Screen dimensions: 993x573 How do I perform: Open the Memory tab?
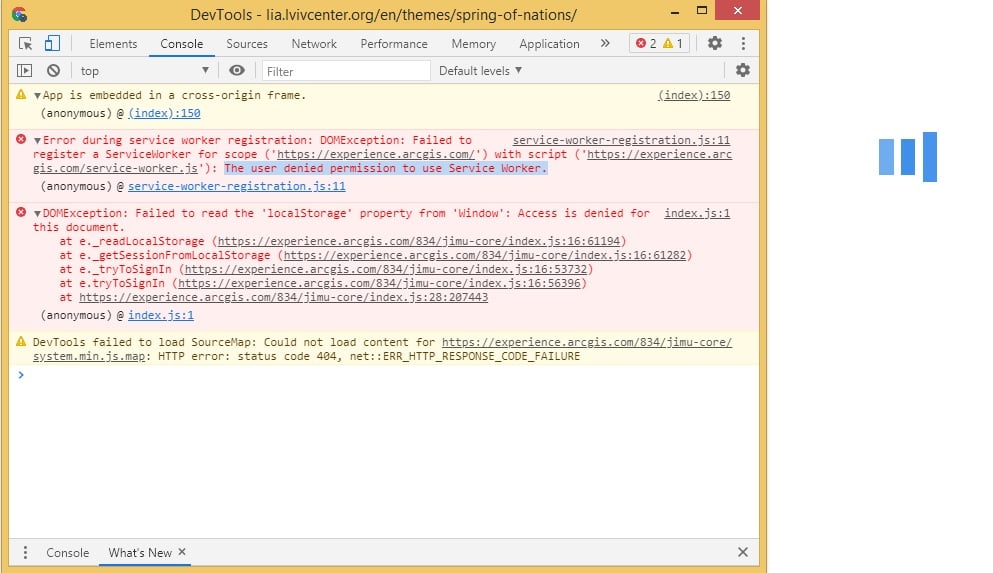pyautogui.click(x=474, y=44)
